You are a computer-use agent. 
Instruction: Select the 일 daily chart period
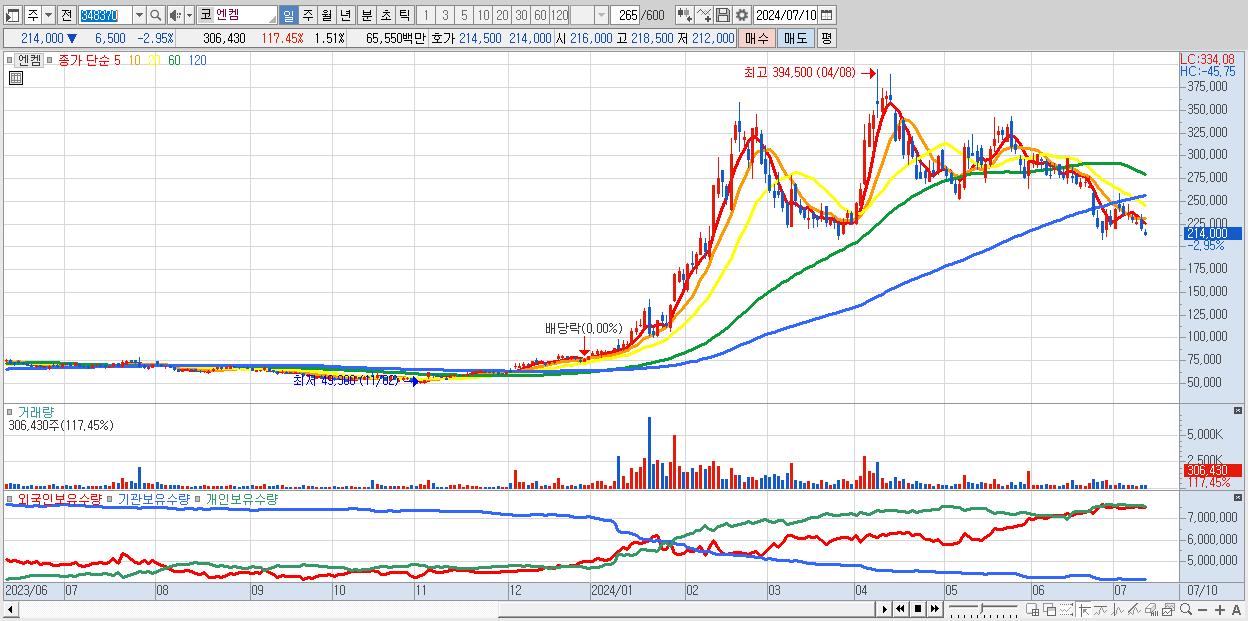pyautogui.click(x=288, y=15)
